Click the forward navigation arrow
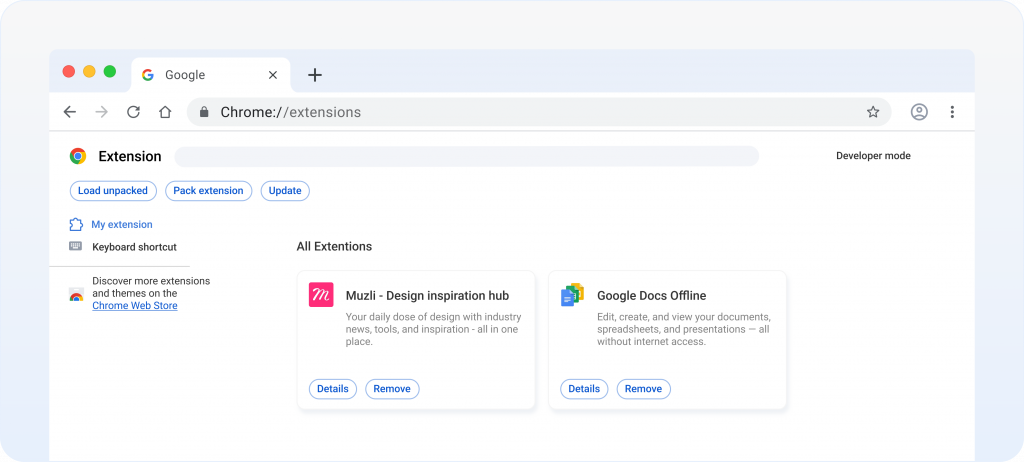The image size is (1024, 462). coord(101,112)
